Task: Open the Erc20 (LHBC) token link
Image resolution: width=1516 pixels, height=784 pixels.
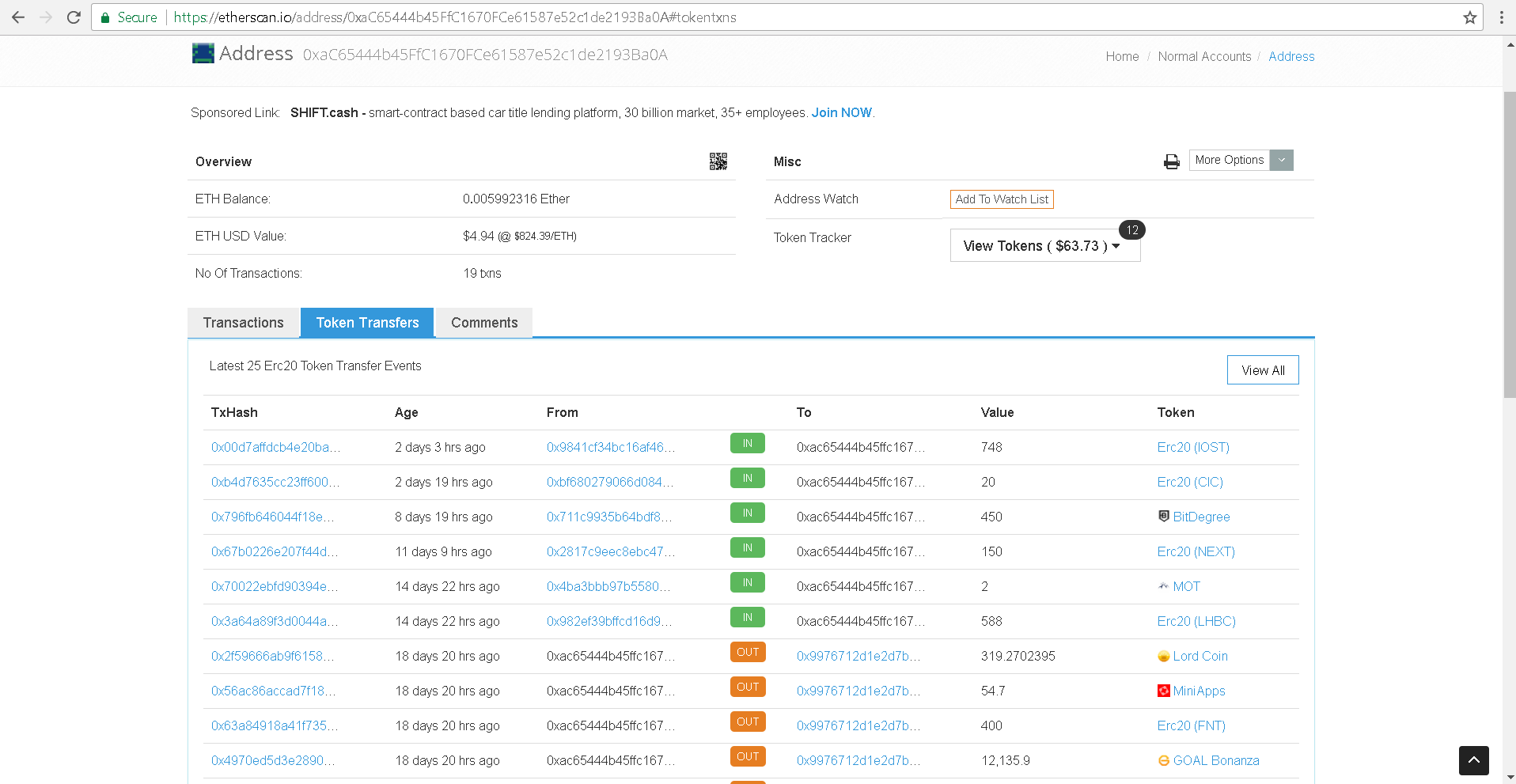Action: pos(1196,621)
